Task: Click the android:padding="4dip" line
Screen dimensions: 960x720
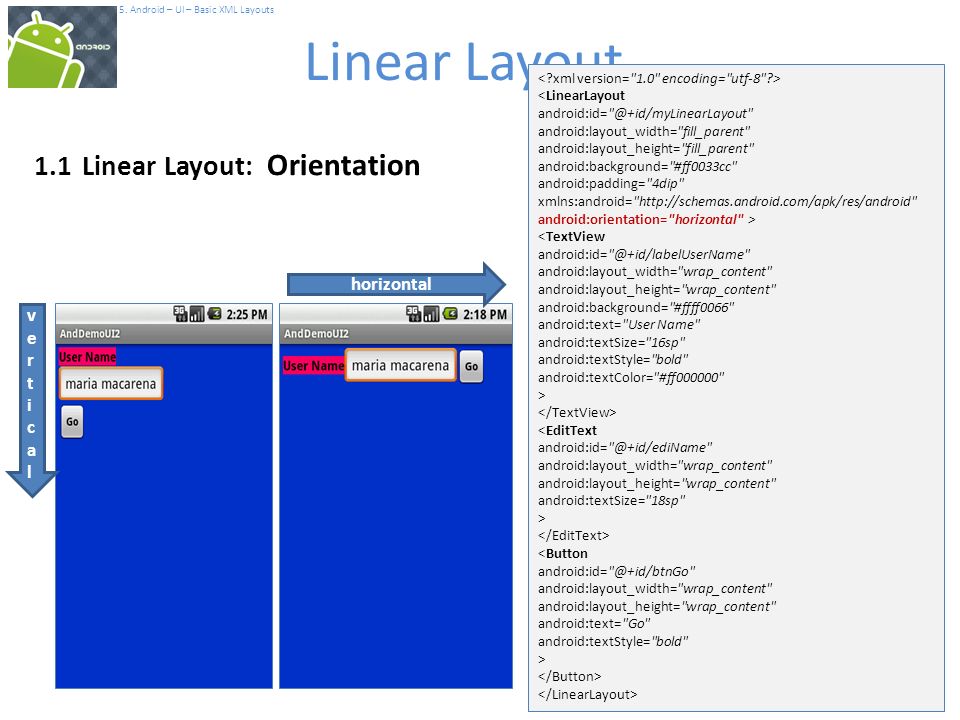Action: [x=611, y=184]
